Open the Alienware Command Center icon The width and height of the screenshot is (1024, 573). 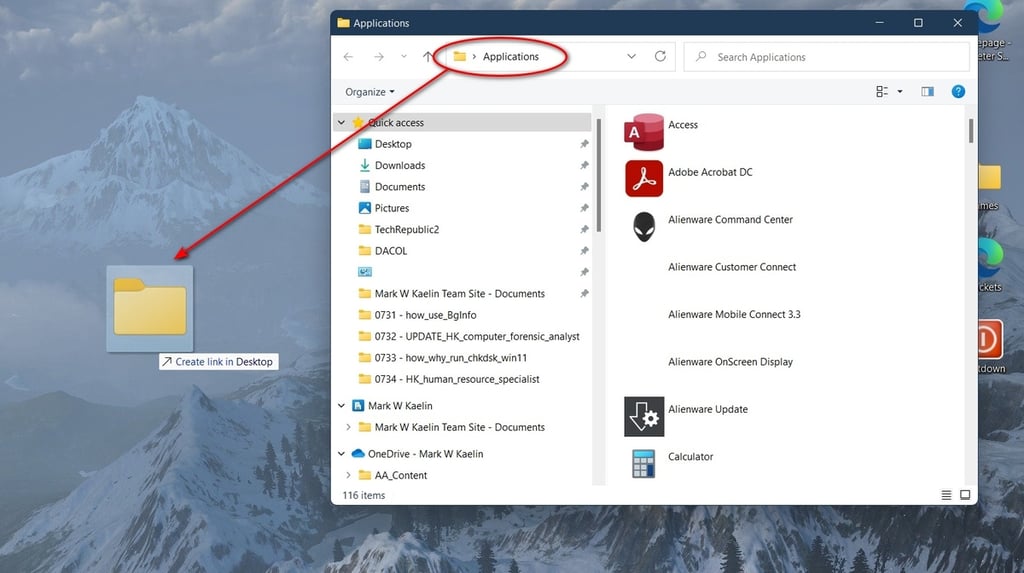[x=644, y=226]
